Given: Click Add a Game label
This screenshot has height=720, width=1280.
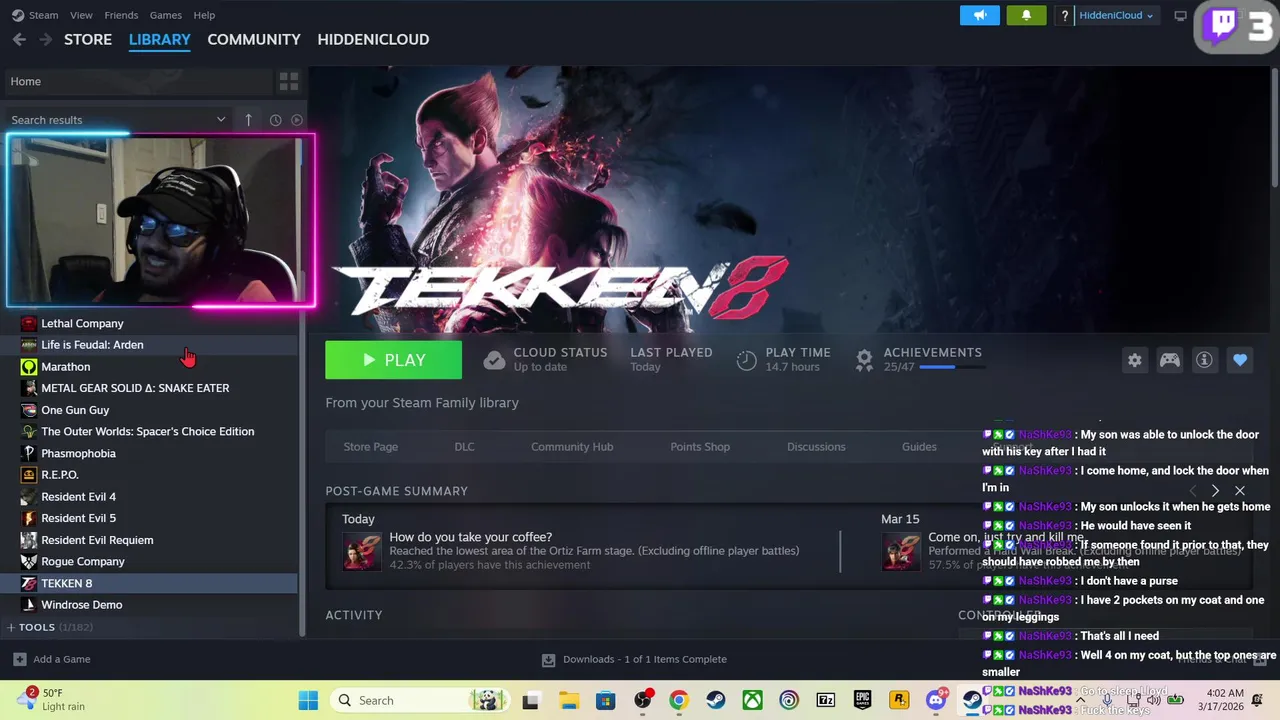Looking at the screenshot, I should pyautogui.click(x=62, y=659).
